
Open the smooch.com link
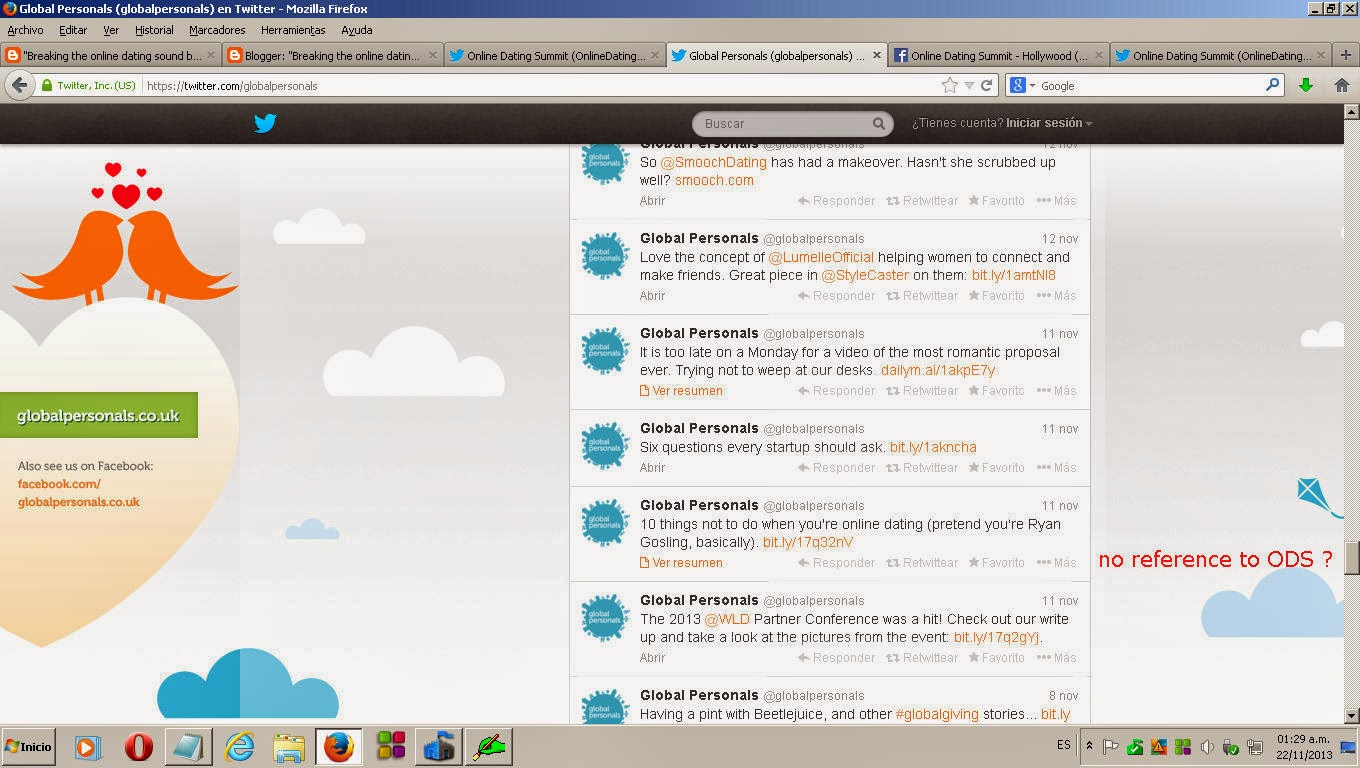(x=714, y=181)
